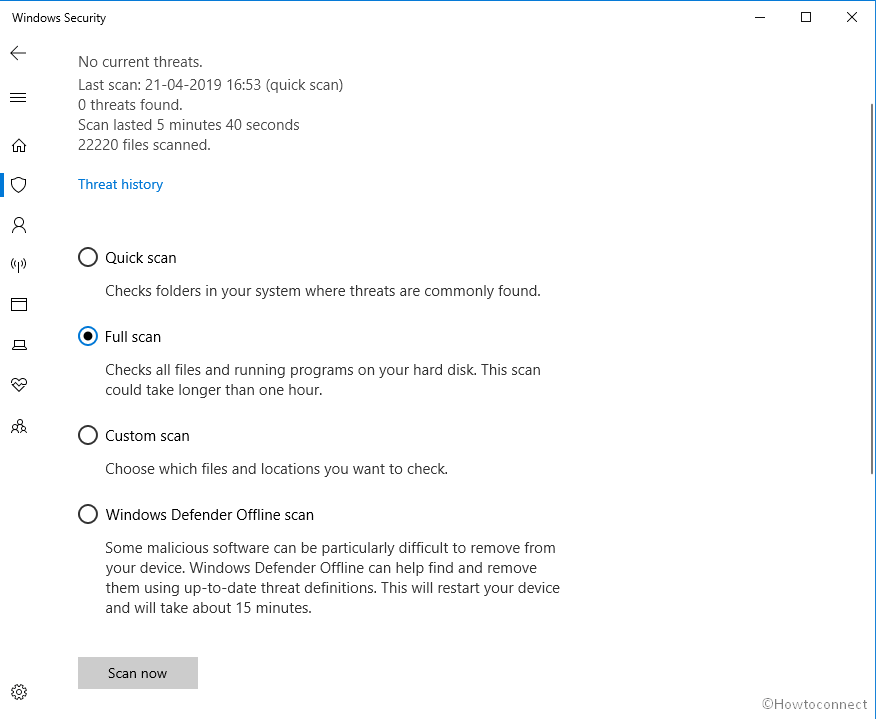Open the hamburger navigation menu
This screenshot has width=876, height=719.
(18, 98)
